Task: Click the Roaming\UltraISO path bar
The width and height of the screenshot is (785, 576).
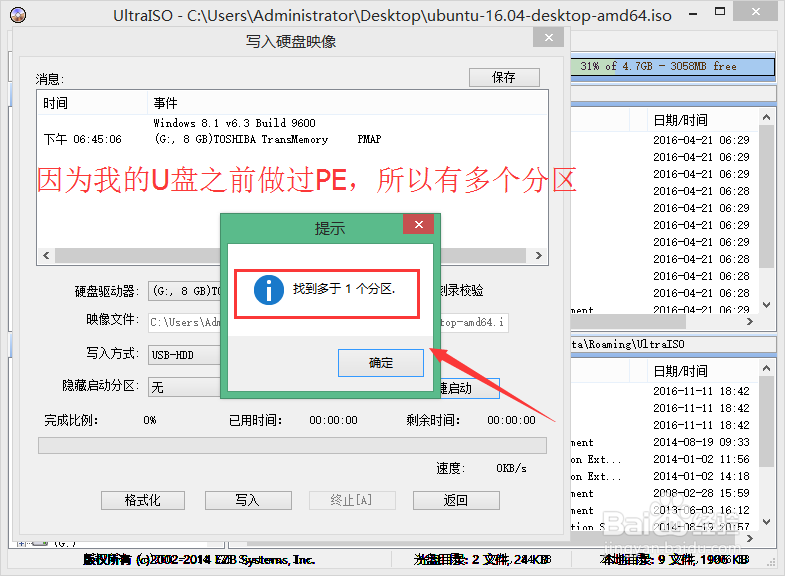Action: [x=673, y=344]
